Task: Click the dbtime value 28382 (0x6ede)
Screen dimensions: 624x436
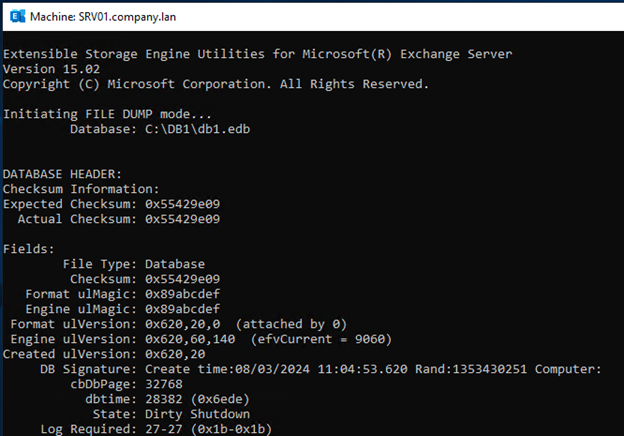Action: coord(197,399)
